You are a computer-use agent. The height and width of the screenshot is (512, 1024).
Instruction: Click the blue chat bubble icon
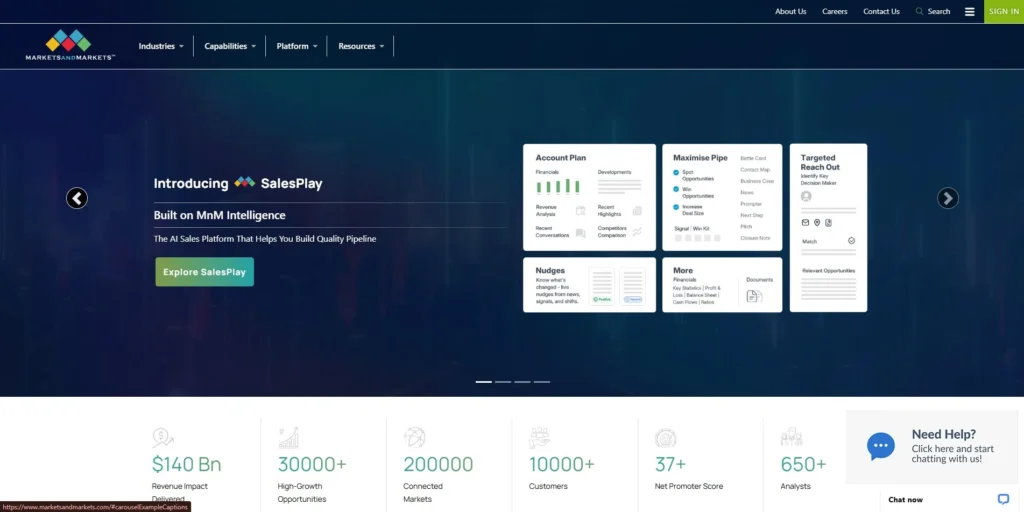[x=880, y=446]
